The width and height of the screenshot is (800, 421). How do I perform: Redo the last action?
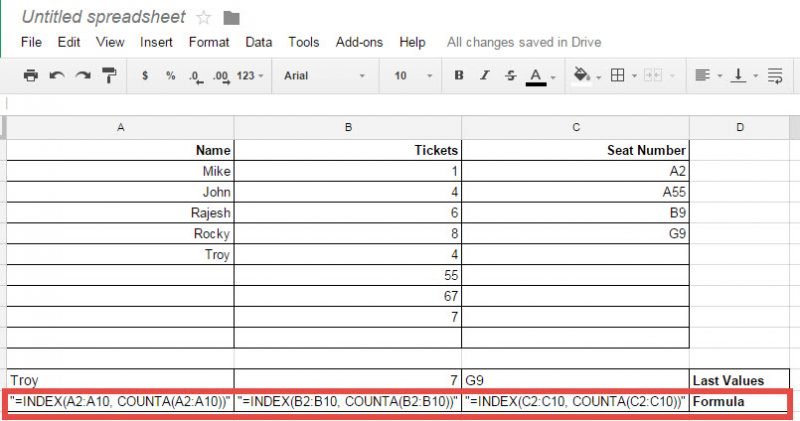tap(83, 76)
